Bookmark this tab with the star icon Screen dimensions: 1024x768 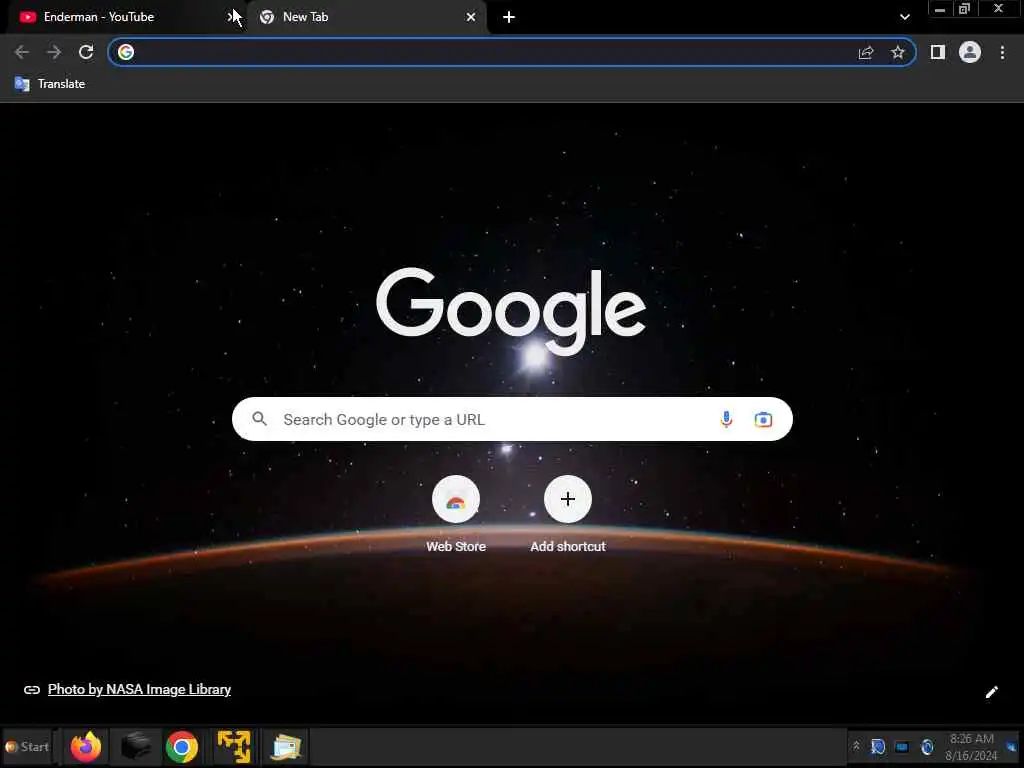pos(898,52)
